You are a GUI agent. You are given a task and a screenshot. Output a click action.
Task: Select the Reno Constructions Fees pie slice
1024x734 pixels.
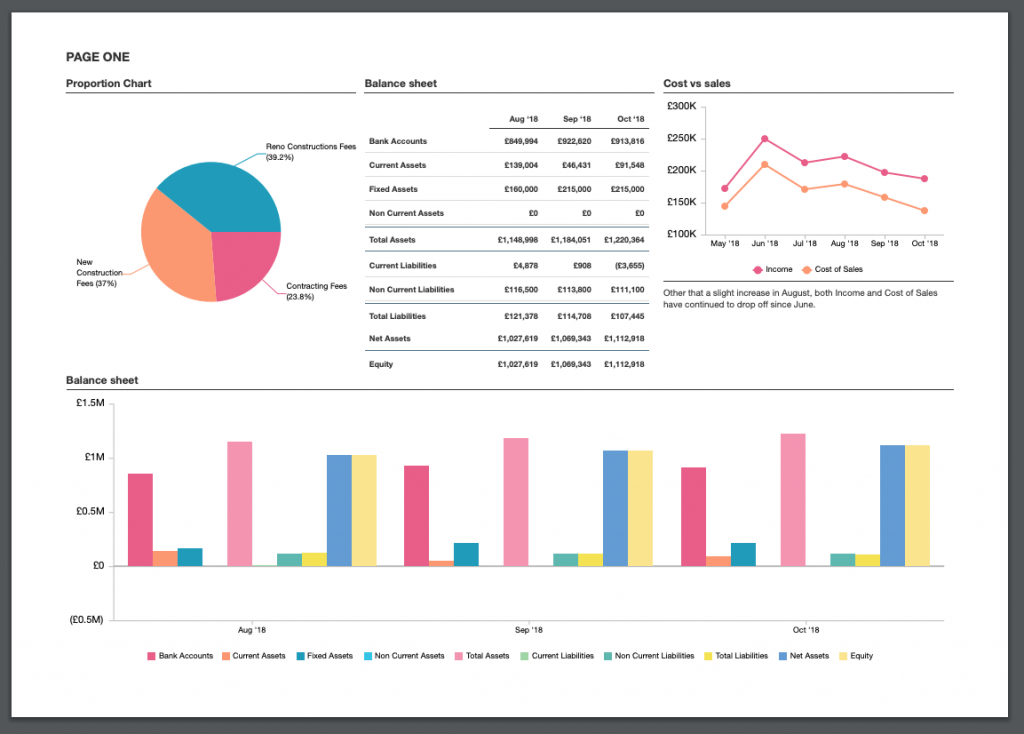pyautogui.click(x=225, y=190)
